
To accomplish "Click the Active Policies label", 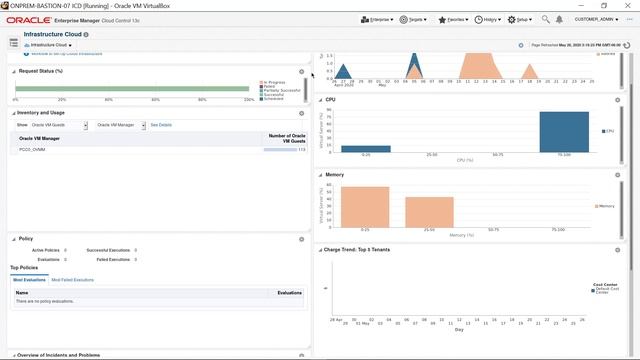I will (46, 250).
